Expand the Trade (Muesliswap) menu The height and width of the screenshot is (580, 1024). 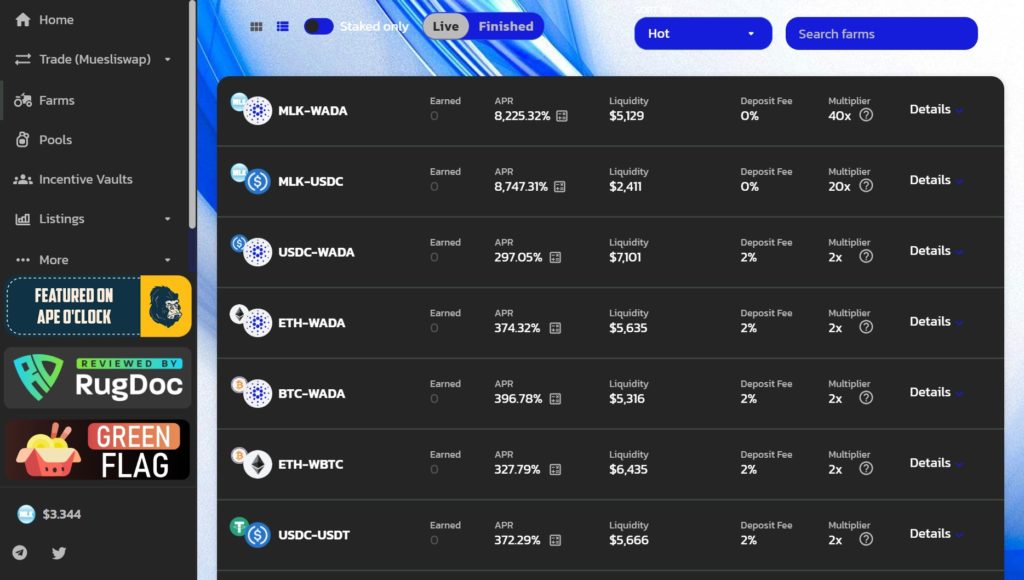click(94, 59)
